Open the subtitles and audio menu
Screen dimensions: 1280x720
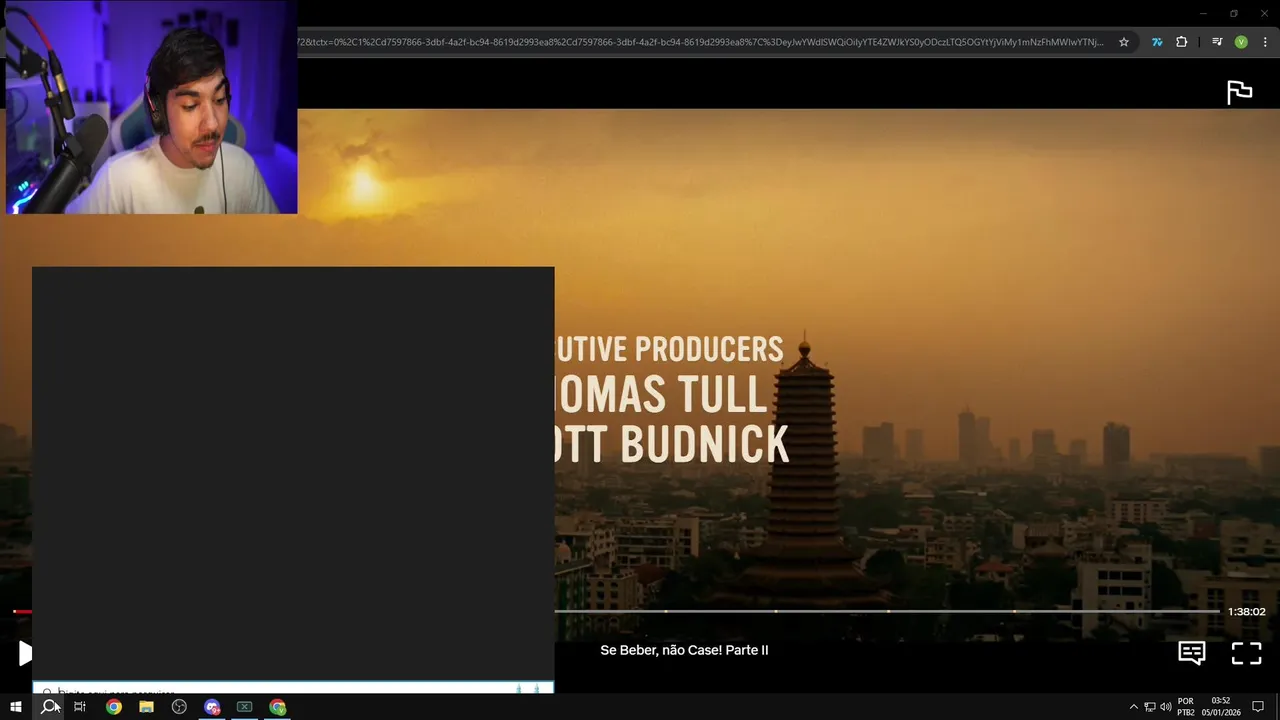pyautogui.click(x=1191, y=653)
